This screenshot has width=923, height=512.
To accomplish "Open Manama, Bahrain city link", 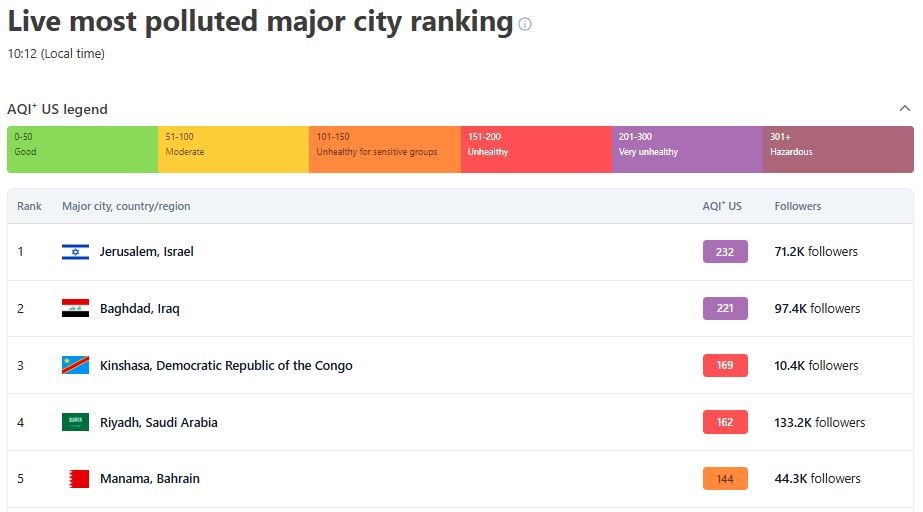I will tap(150, 478).
